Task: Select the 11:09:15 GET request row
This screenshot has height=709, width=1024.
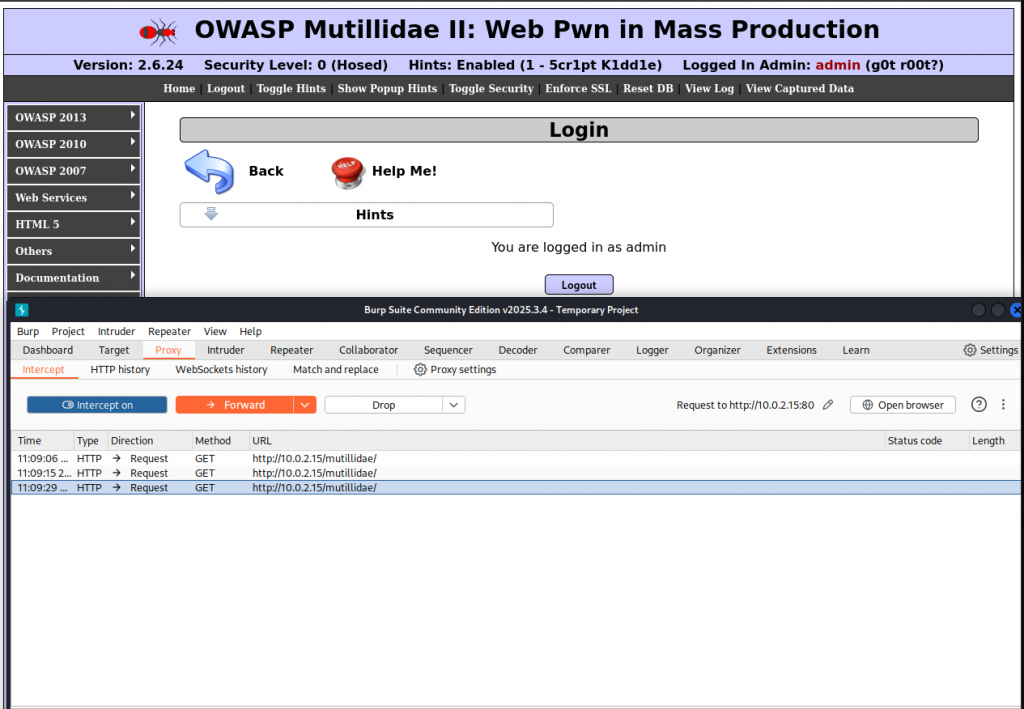Action: [x=515, y=473]
